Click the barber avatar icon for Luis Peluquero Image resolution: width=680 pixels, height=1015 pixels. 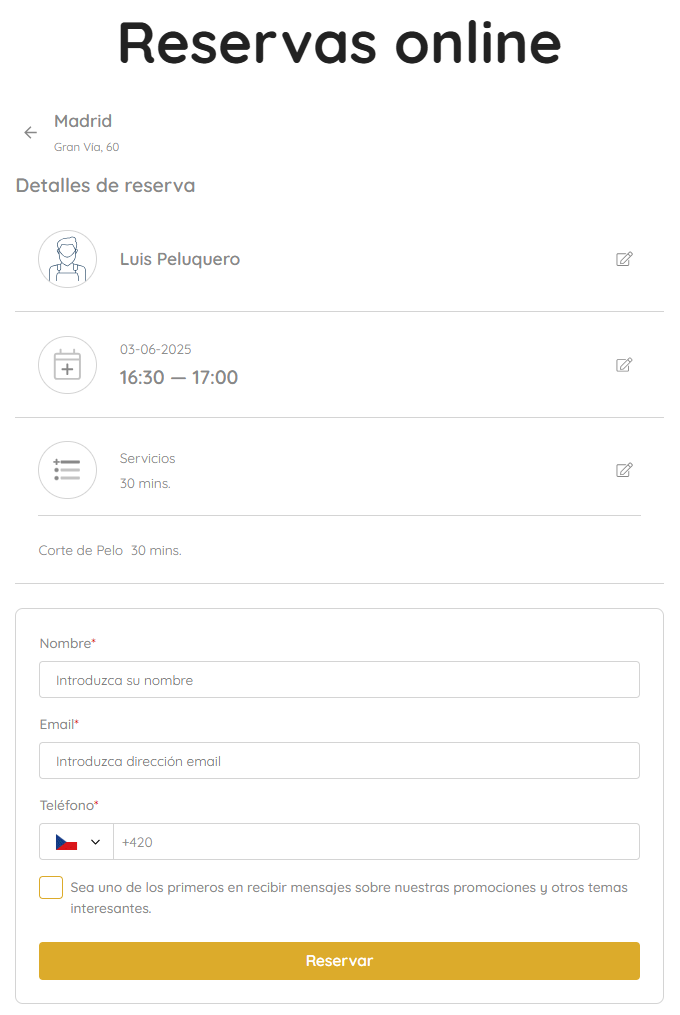(x=67, y=258)
